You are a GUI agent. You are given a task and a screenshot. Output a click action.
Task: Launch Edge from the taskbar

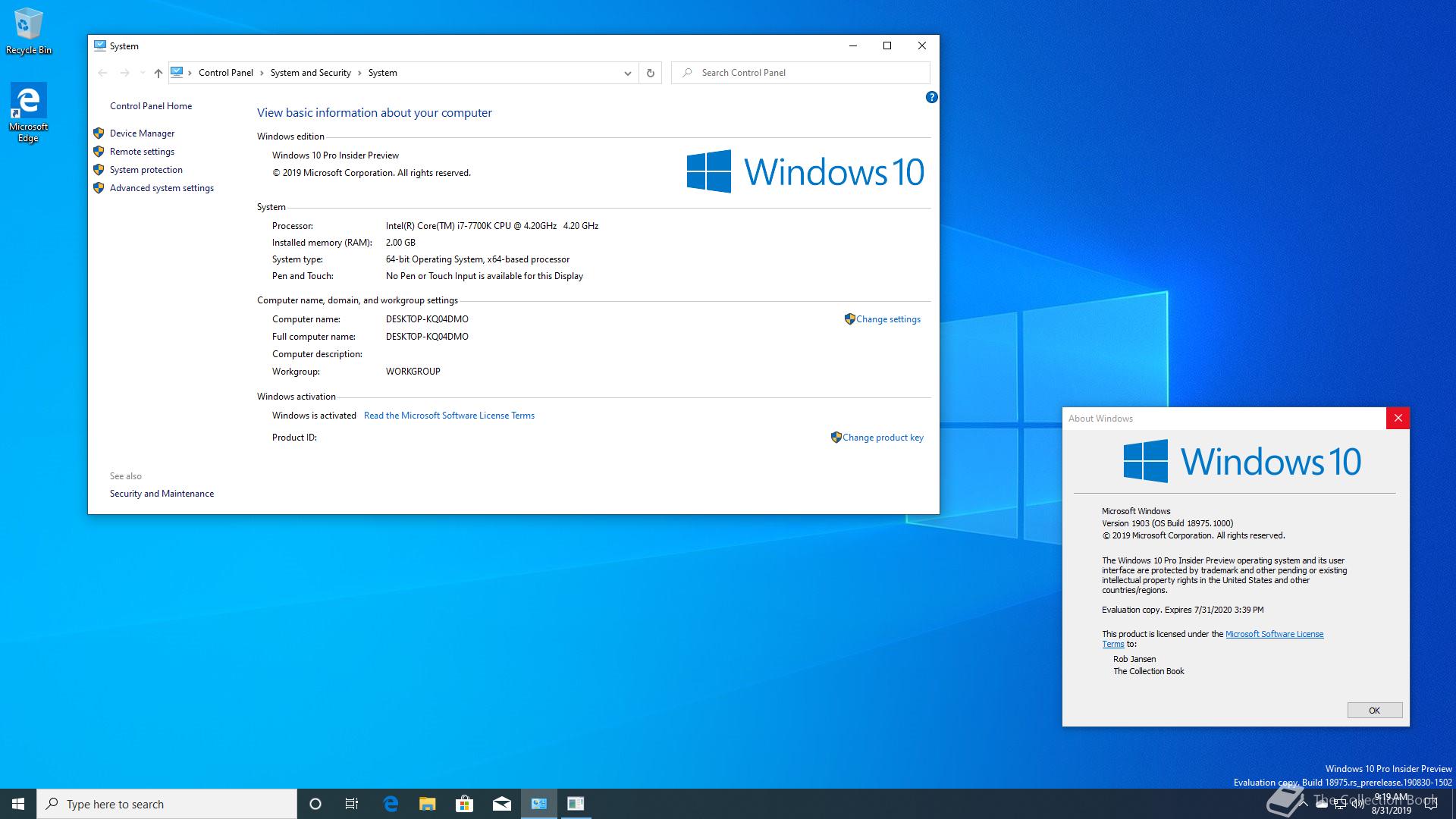(391, 804)
